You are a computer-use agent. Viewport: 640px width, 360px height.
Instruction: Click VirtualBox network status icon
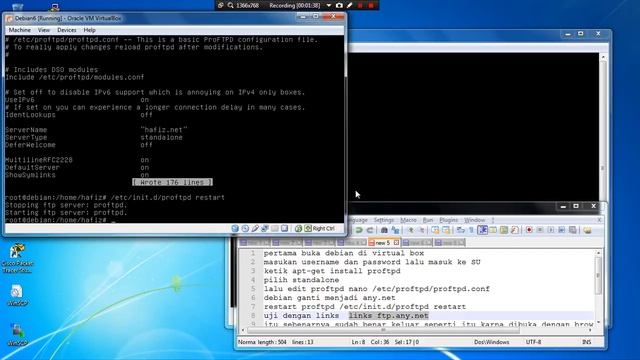point(265,229)
